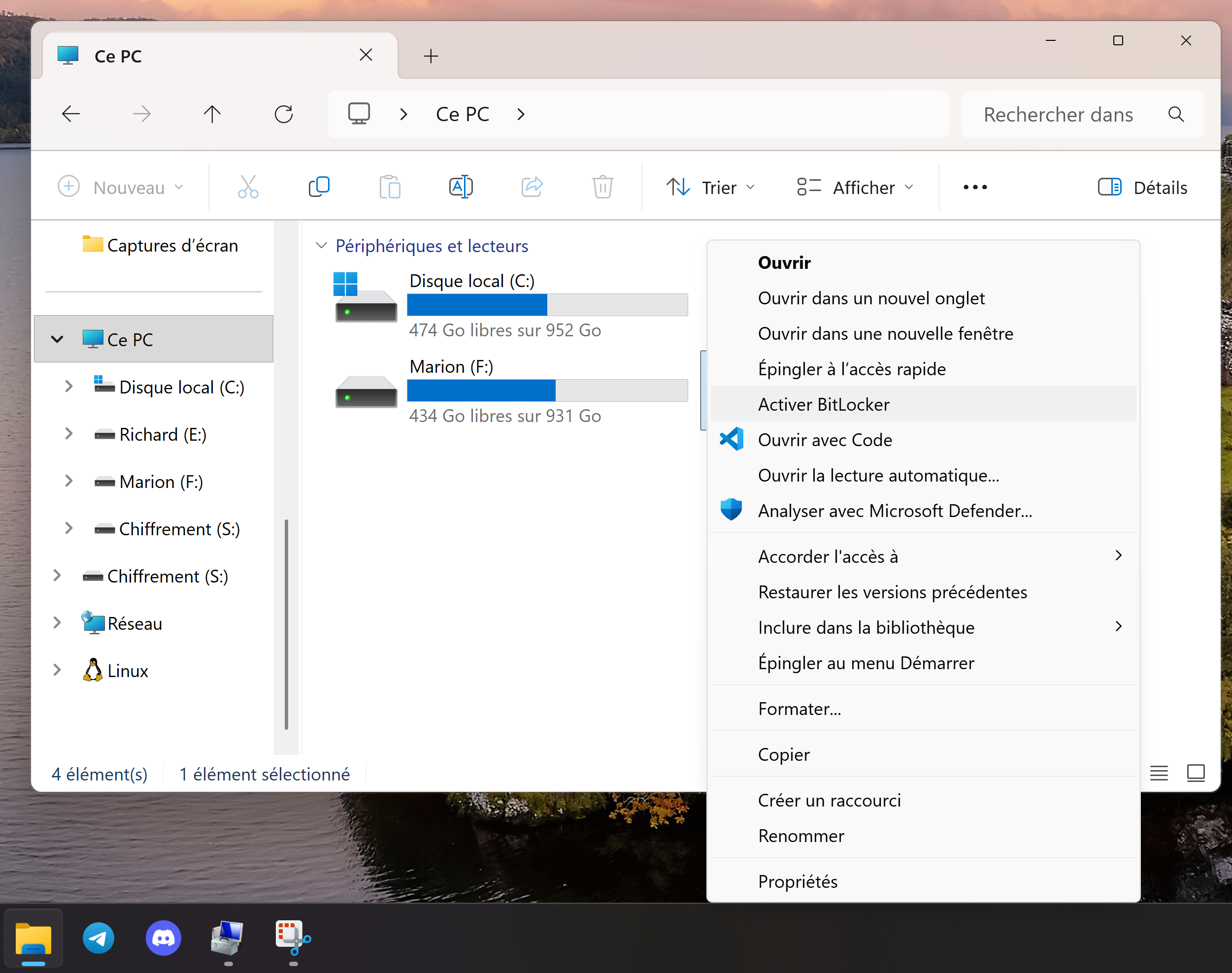Collapse the Périphériques et lecteurs group
This screenshot has height=973, width=1232.
(321, 246)
